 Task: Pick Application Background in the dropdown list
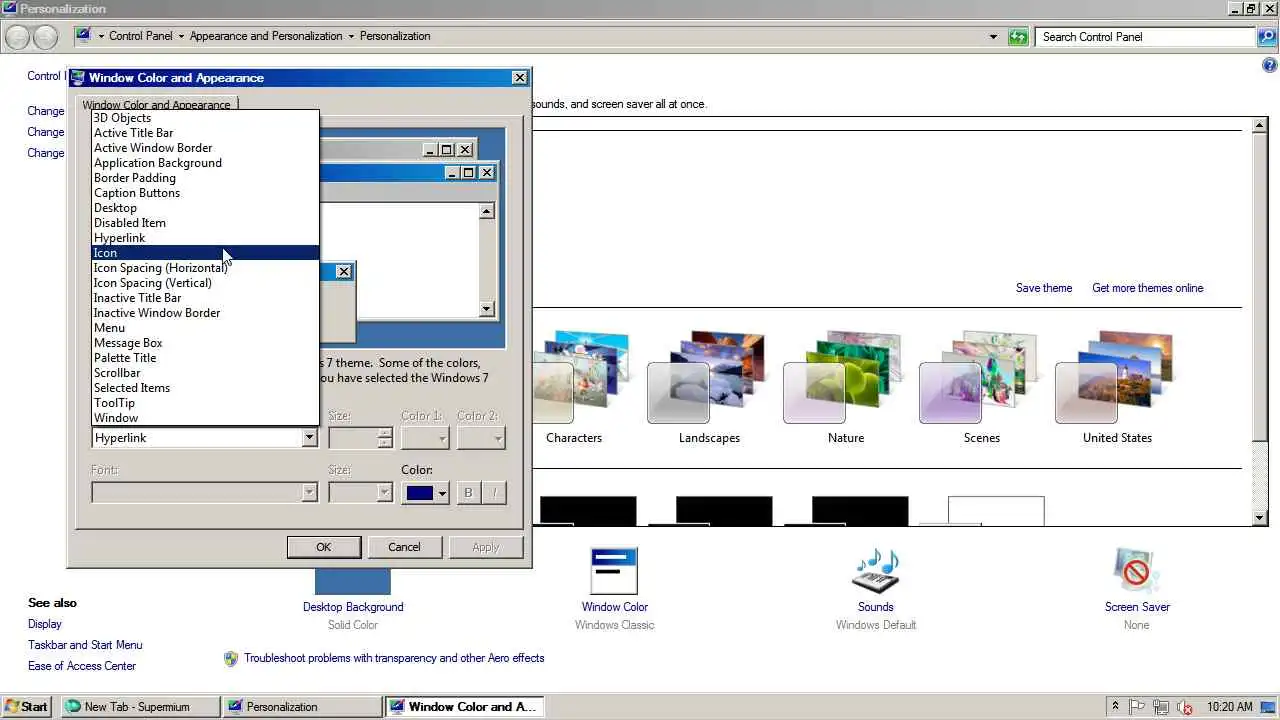click(205, 163)
